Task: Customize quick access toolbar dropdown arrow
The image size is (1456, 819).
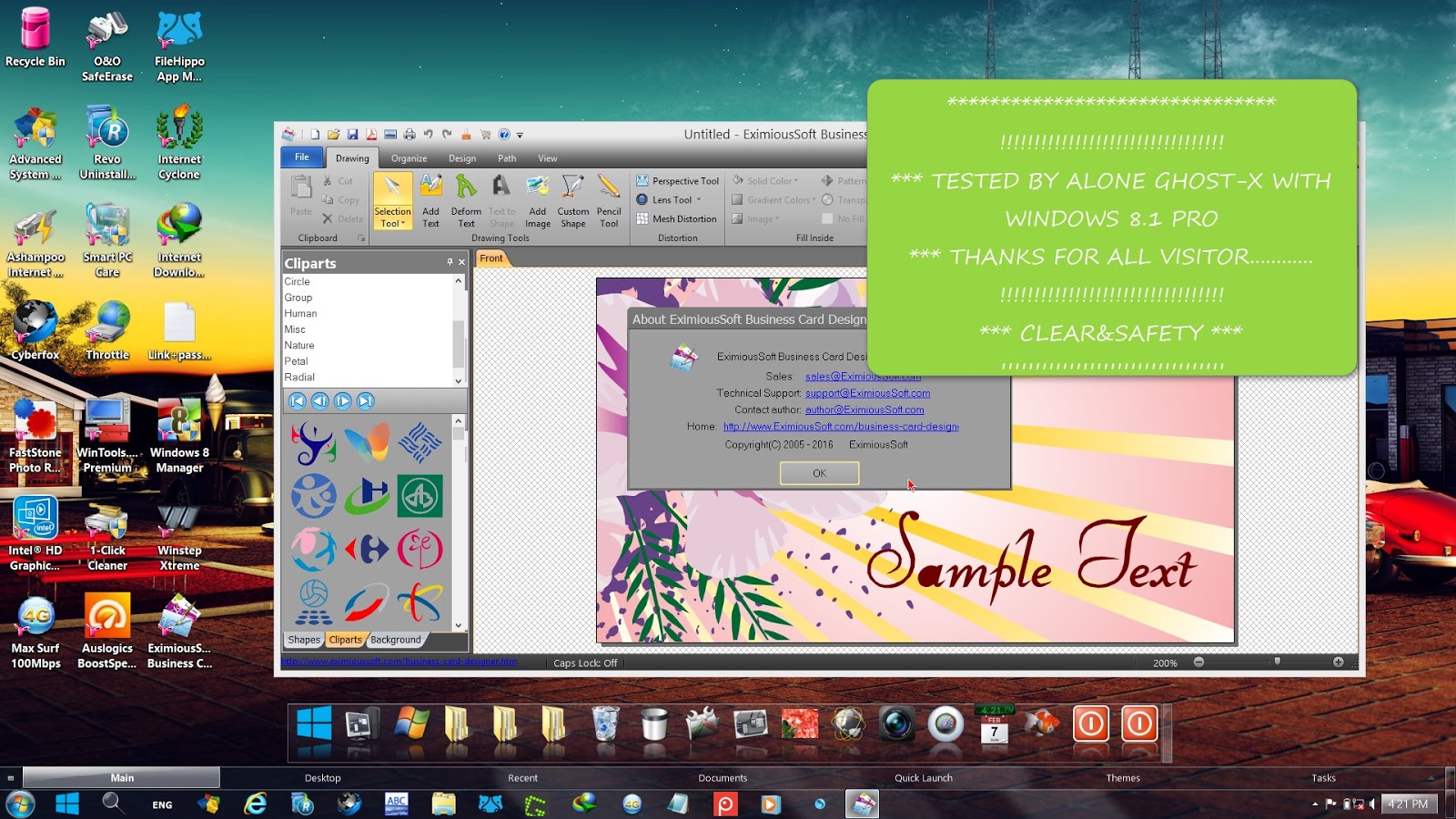Action: click(x=521, y=135)
